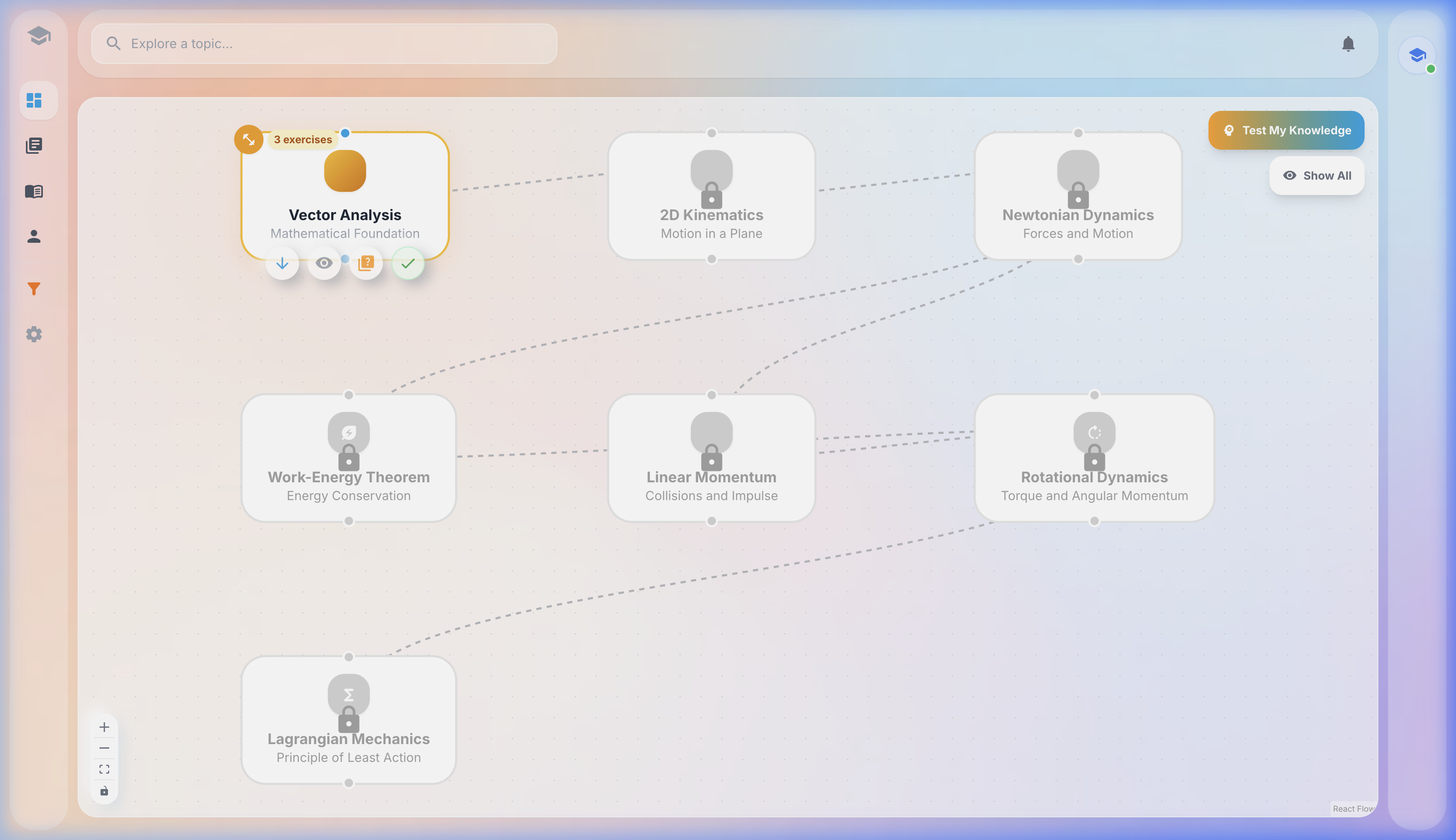Zoom out using the minus control
Image resolution: width=1456 pixels, height=840 pixels.
pyautogui.click(x=104, y=748)
